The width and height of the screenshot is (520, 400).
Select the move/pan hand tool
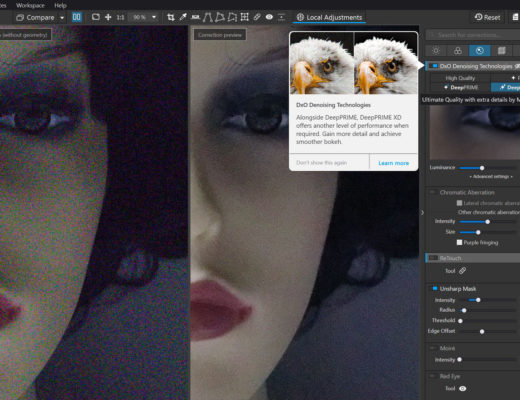coord(108,17)
